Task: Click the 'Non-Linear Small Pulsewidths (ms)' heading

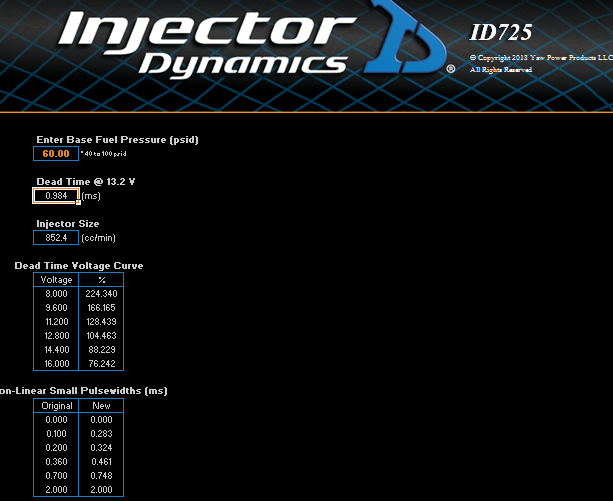Action: pyautogui.click(x=83, y=391)
